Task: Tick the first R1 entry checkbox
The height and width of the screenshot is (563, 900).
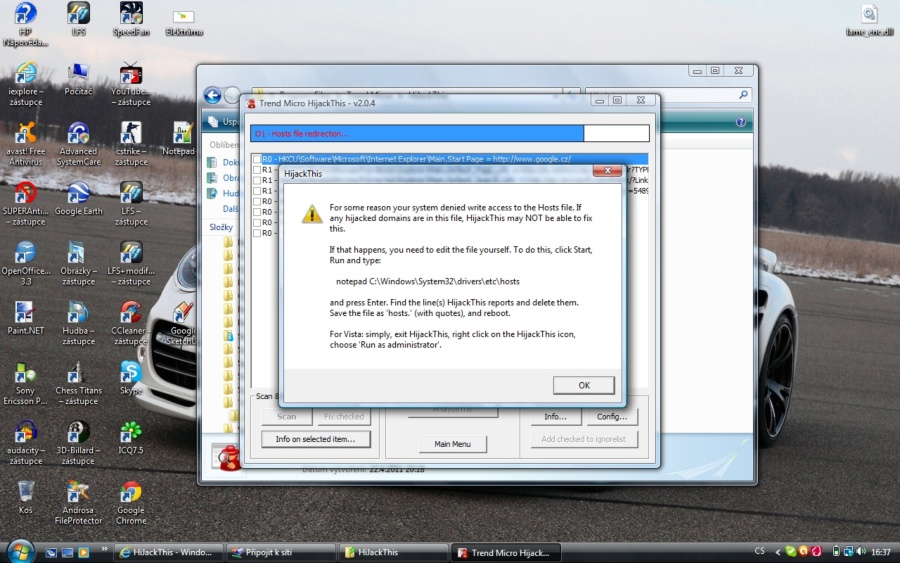Action: coord(257,170)
